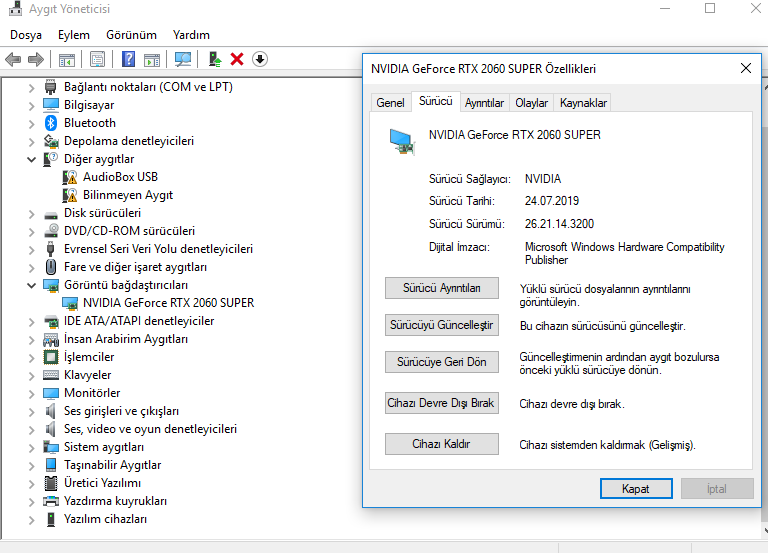Switch to the Kaynaklar tab
Image resolution: width=768 pixels, height=553 pixels.
pyautogui.click(x=583, y=103)
